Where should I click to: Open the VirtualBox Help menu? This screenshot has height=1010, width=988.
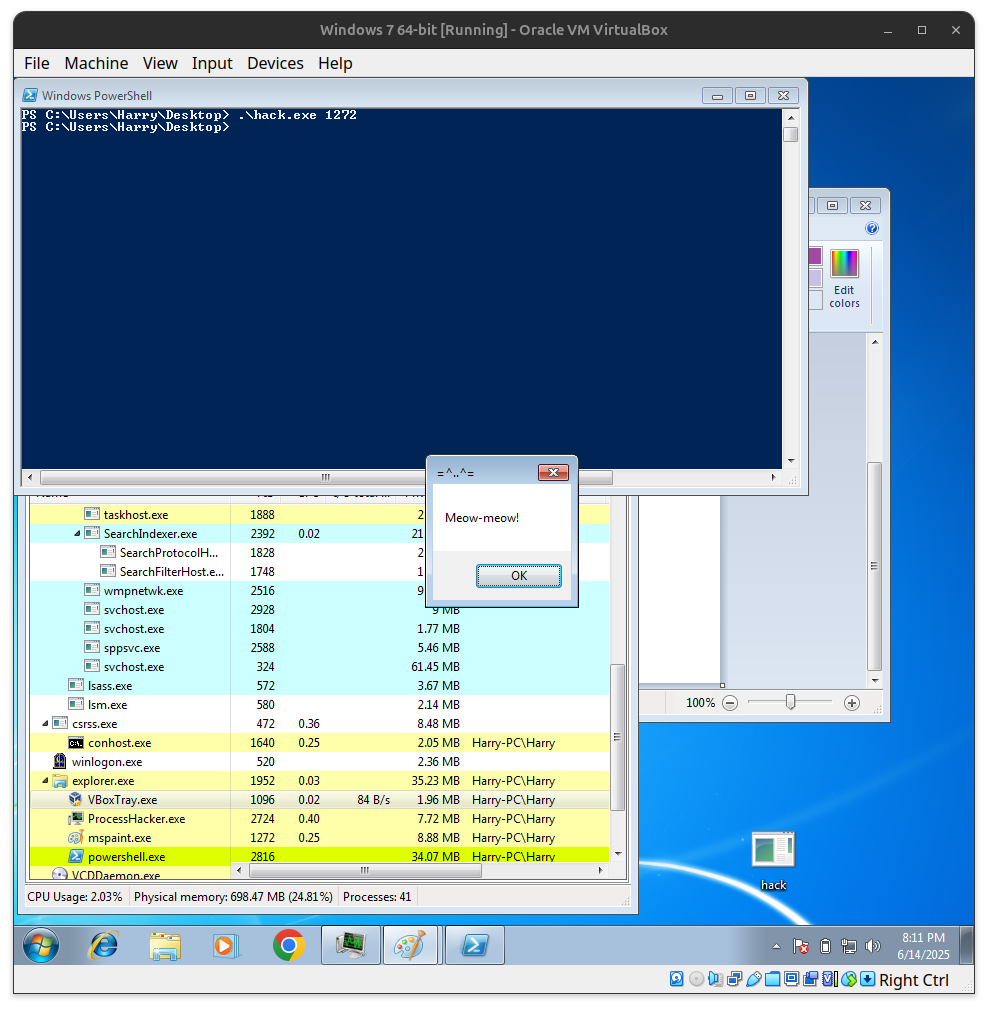coord(335,63)
